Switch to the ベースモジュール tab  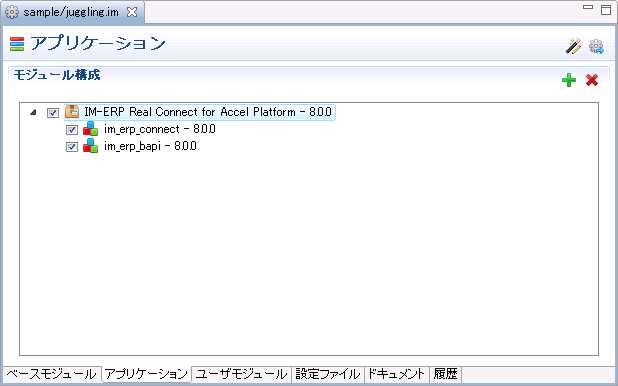[52, 374]
